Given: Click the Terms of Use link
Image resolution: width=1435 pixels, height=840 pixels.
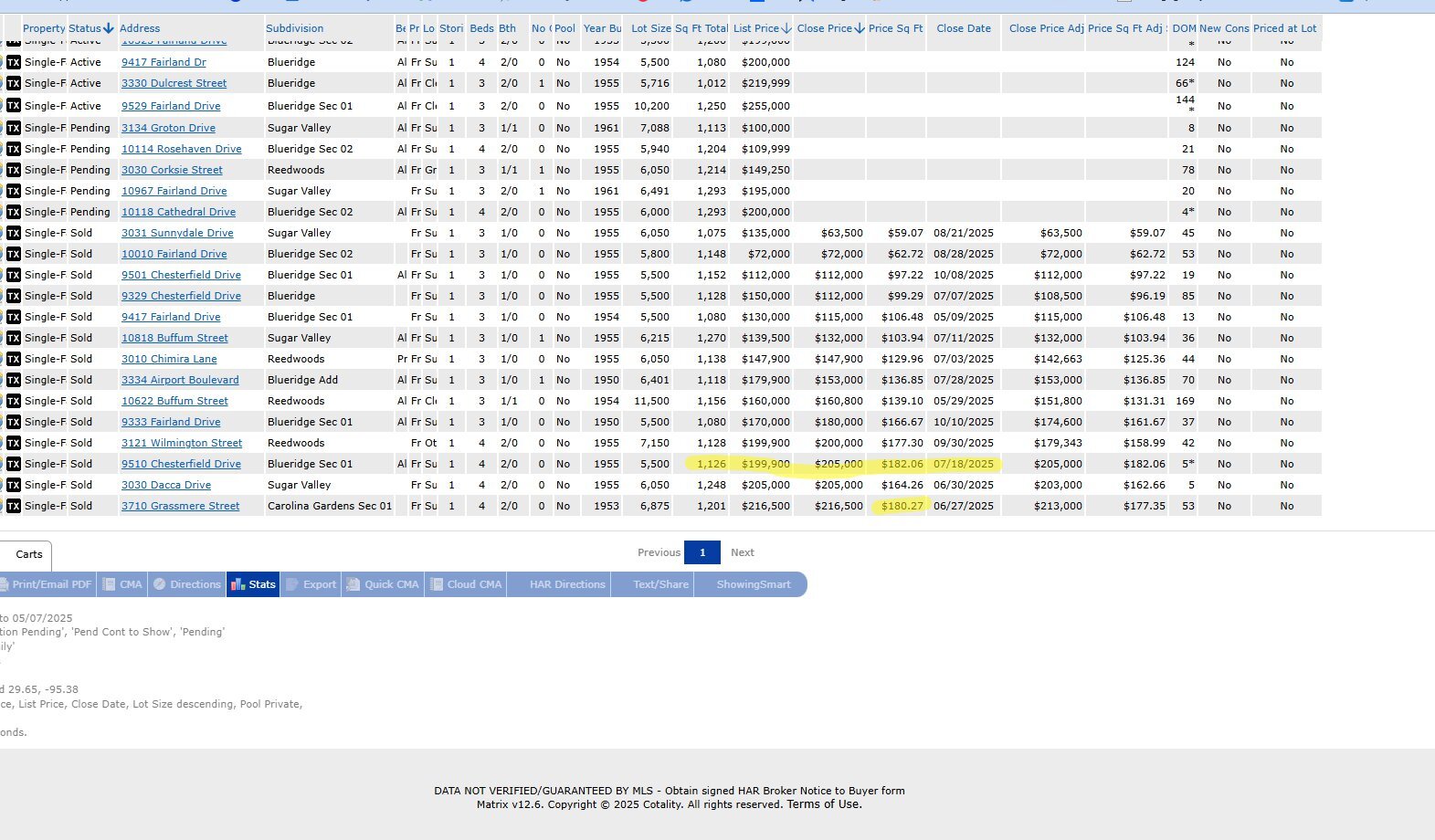Looking at the screenshot, I should (x=824, y=804).
